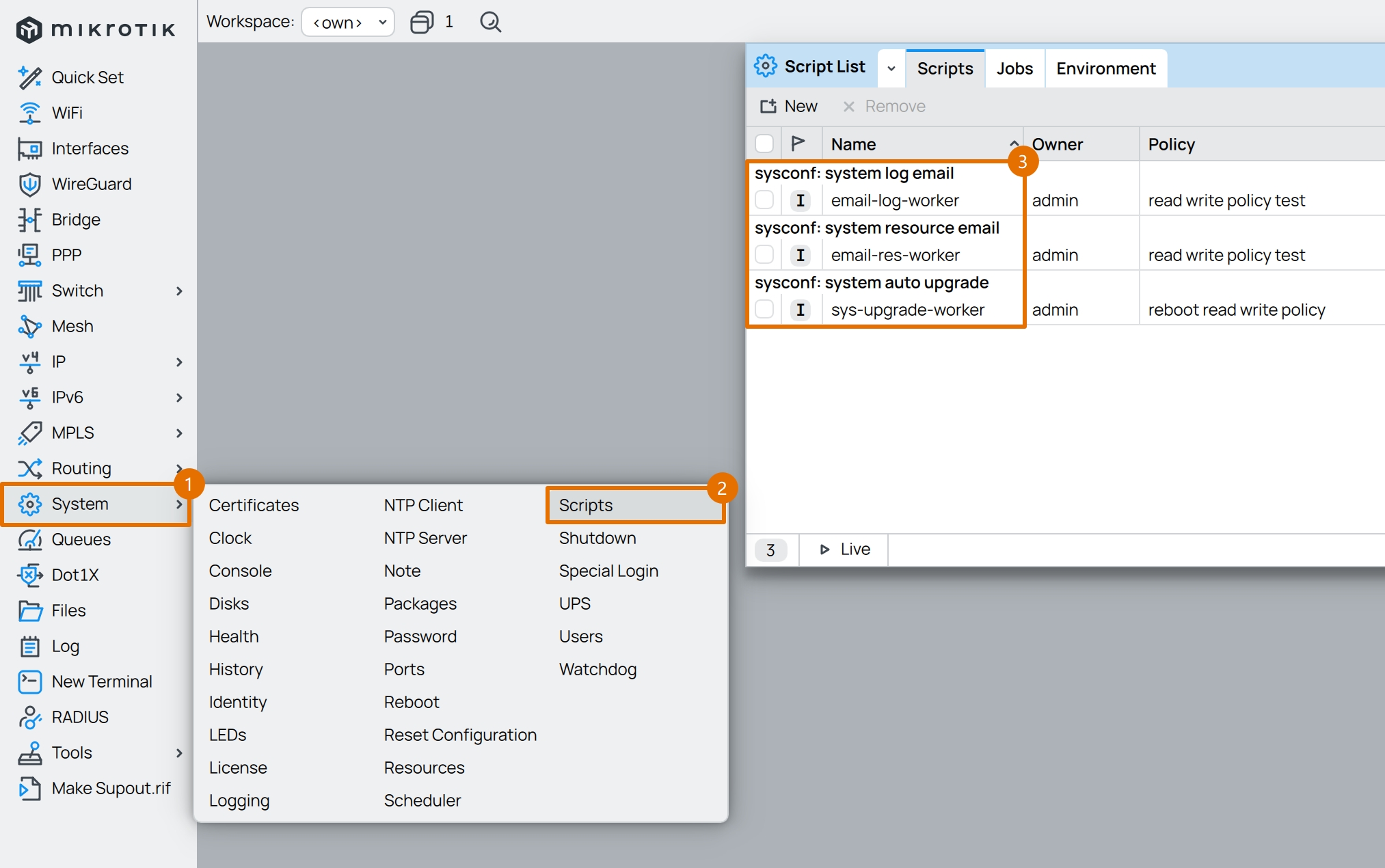Click the MikroTik logo icon
1385x868 pixels.
tap(29, 29)
